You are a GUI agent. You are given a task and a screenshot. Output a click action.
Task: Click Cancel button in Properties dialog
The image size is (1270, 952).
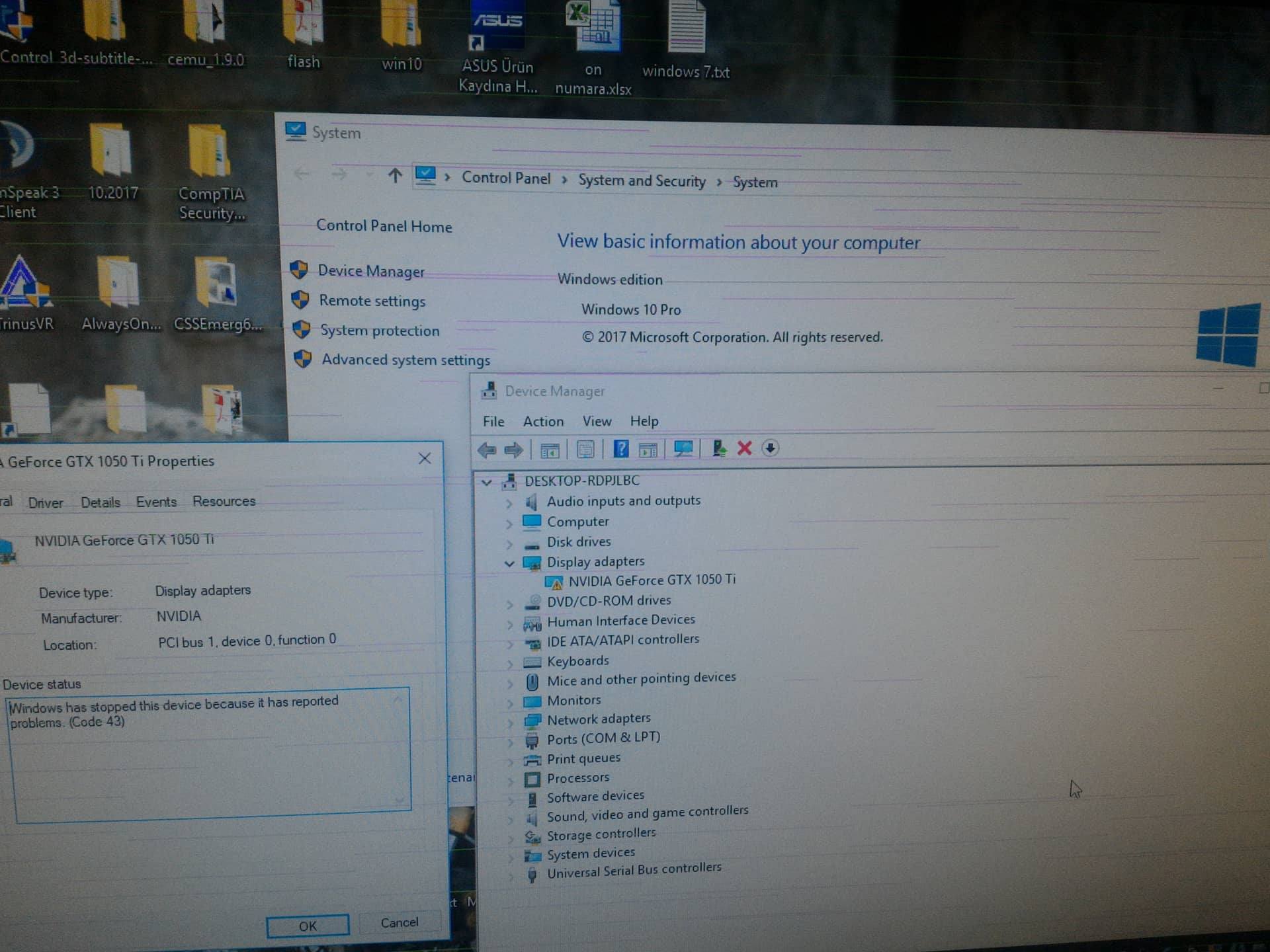[400, 922]
